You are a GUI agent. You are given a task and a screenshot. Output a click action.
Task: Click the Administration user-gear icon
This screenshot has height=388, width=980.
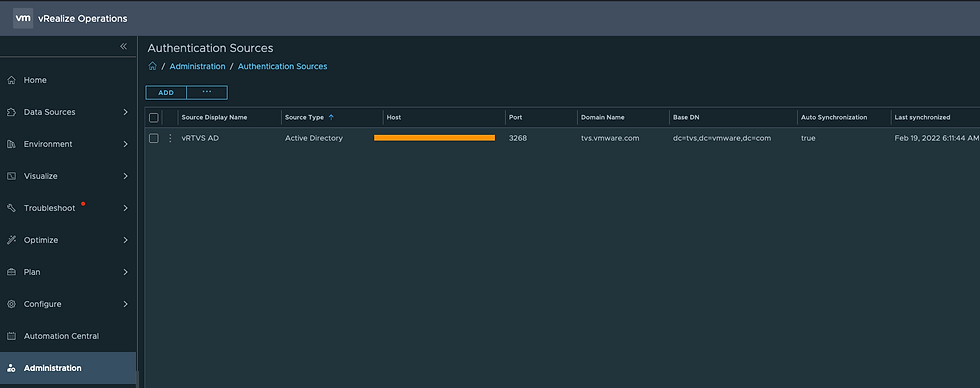pos(11,368)
